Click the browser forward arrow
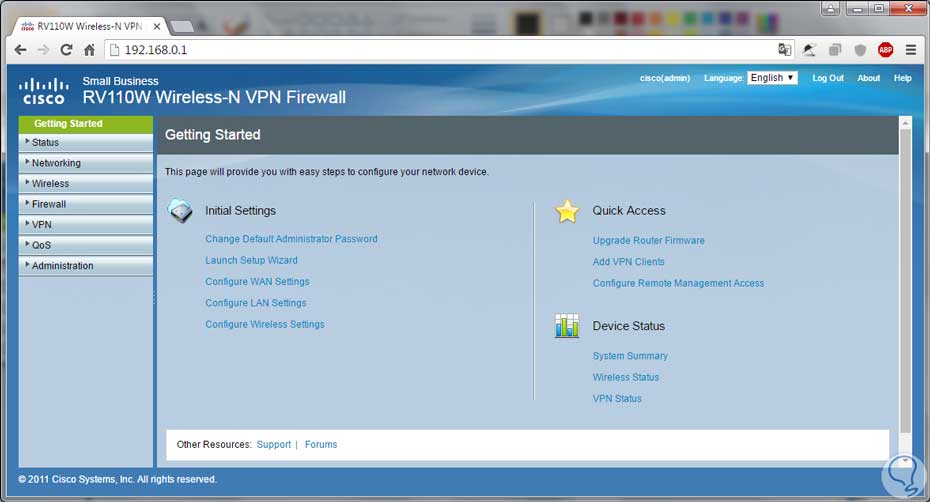Image resolution: width=930 pixels, height=502 pixels. (x=43, y=50)
